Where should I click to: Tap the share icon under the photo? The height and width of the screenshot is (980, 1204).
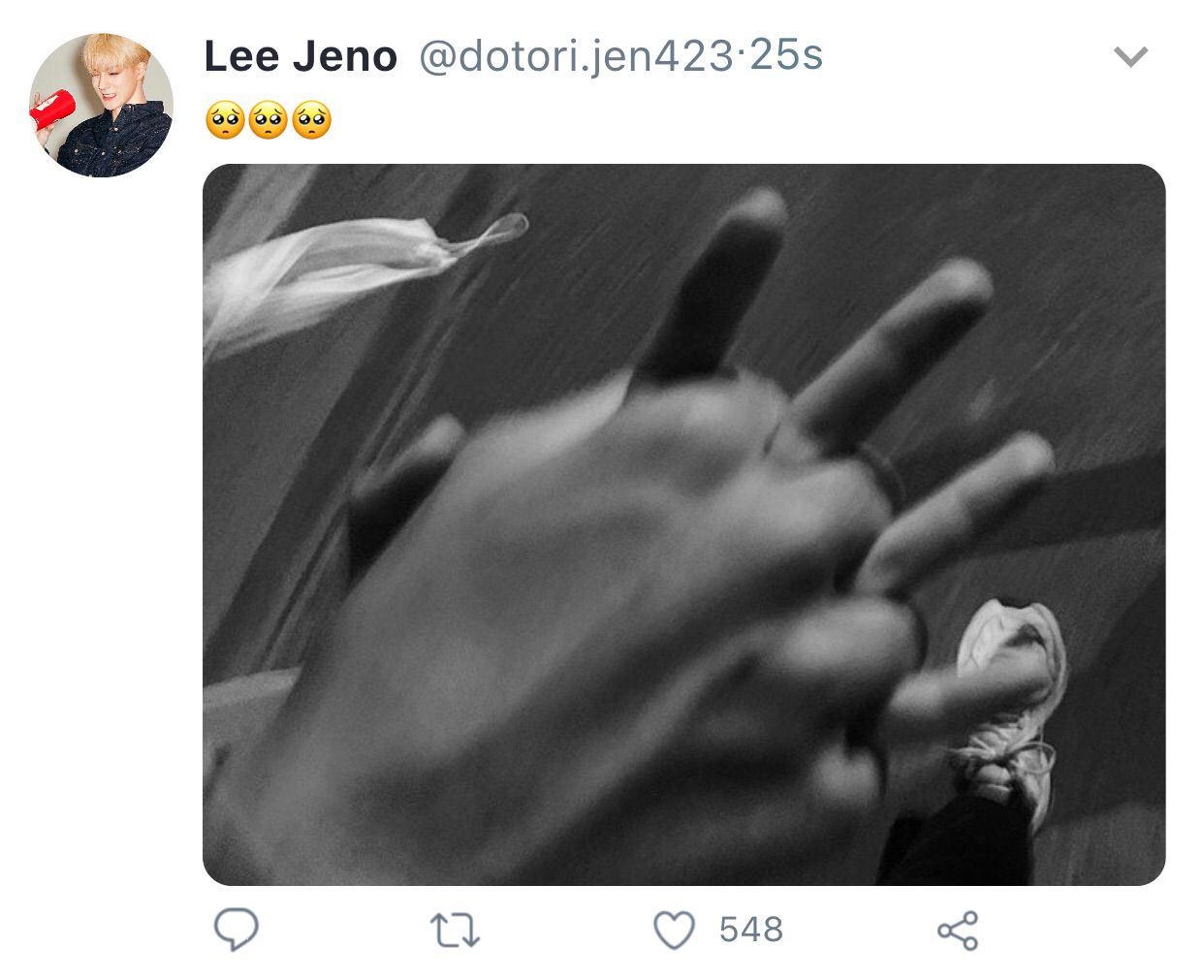click(x=958, y=931)
